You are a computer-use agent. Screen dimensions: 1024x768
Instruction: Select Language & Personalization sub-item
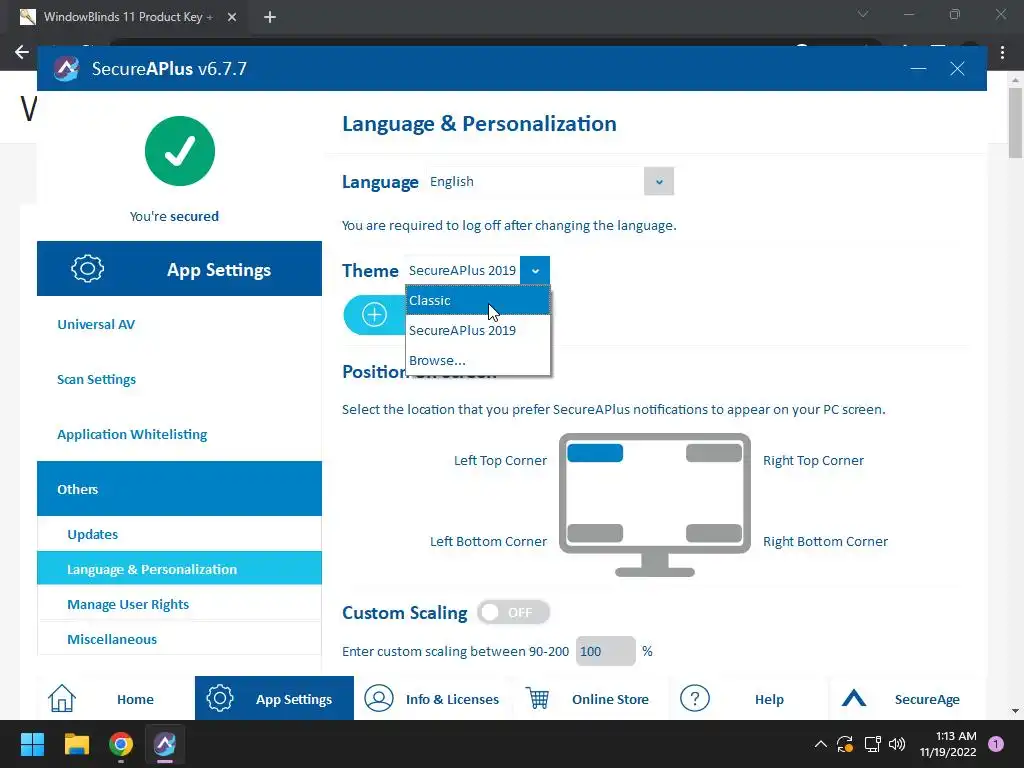pos(180,569)
